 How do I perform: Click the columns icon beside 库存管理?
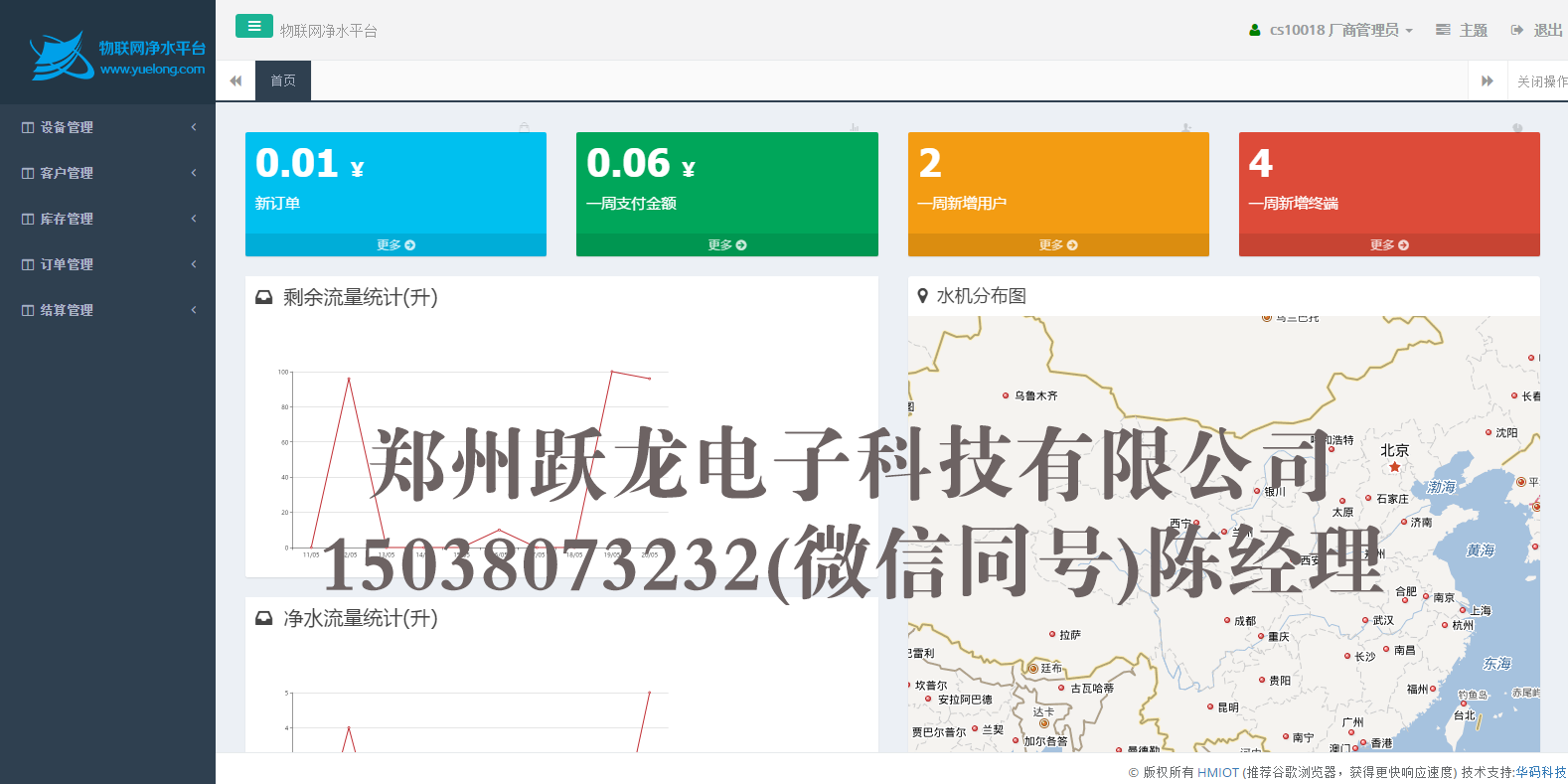tap(28, 219)
